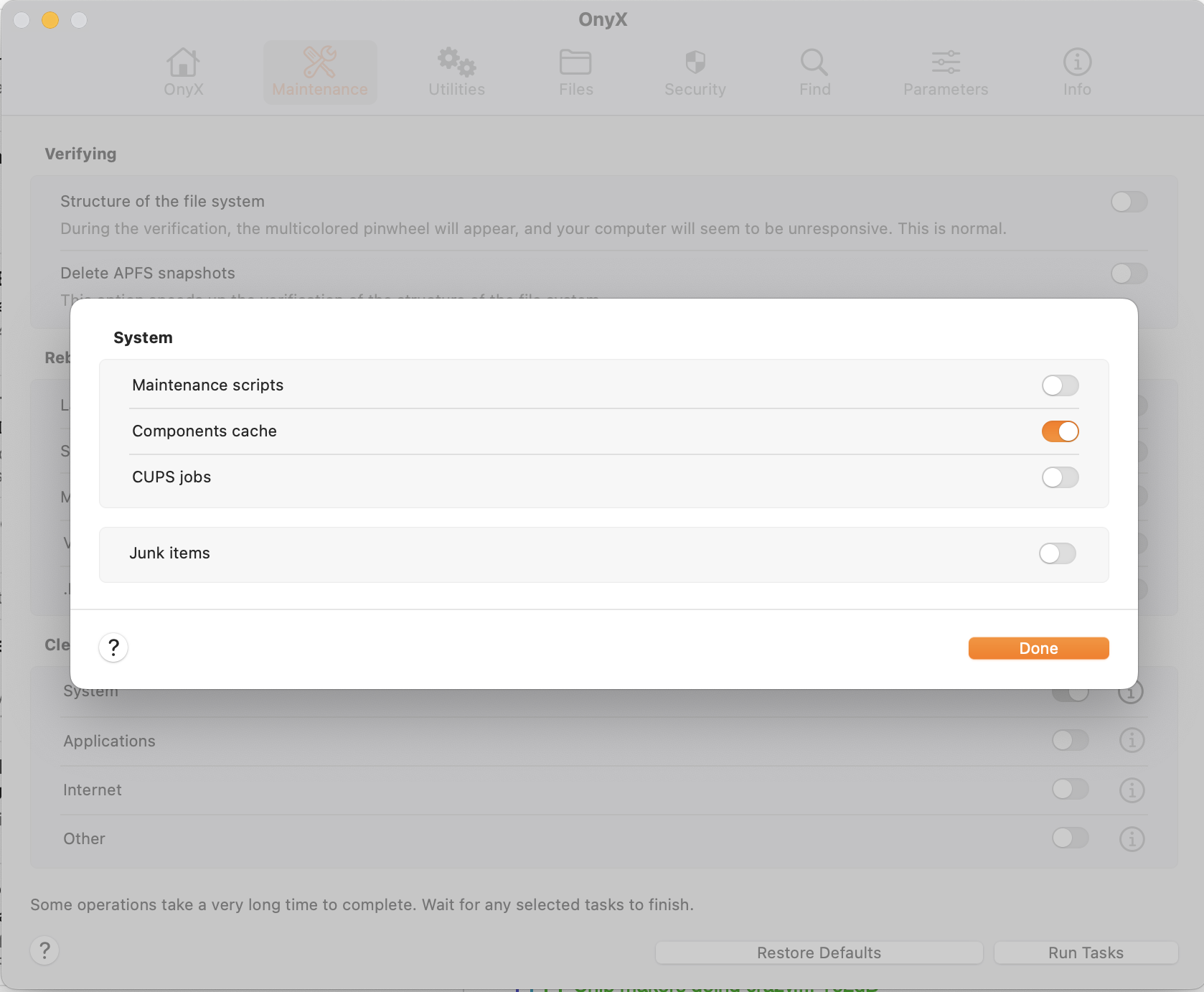Open the Find magnifier icon
This screenshot has height=992, width=1204.
point(815,72)
